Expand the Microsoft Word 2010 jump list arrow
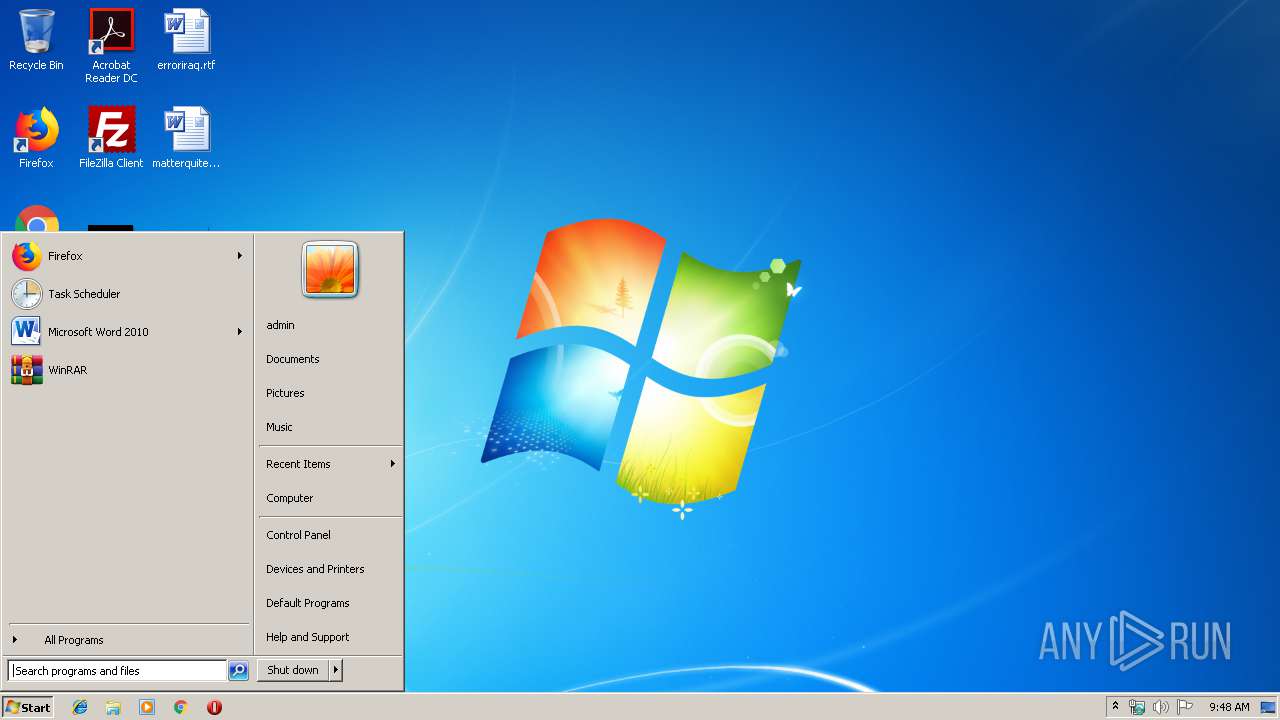 point(240,332)
